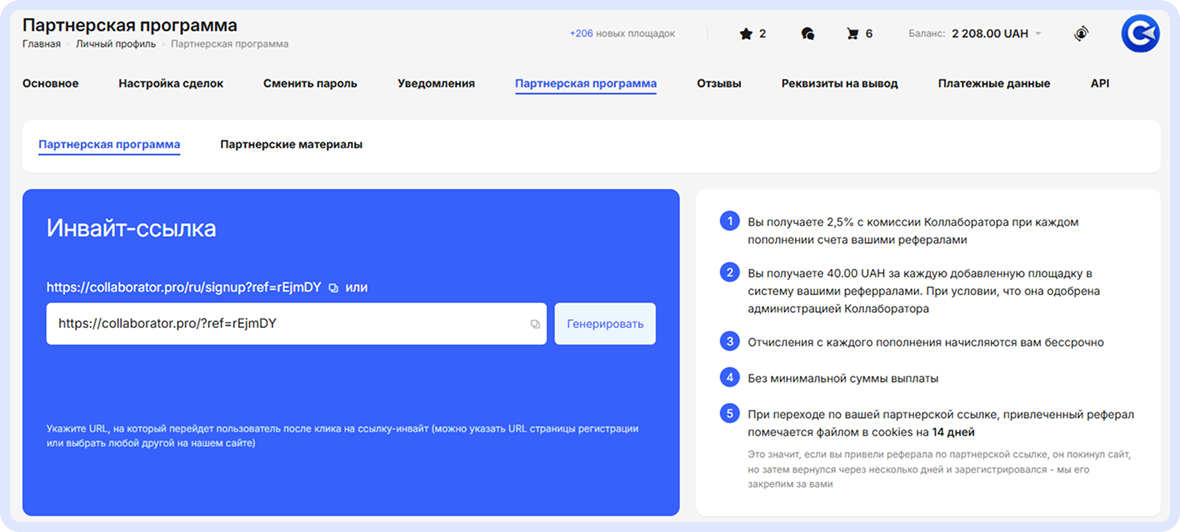Click into the invite URL input field
This screenshot has height=532, width=1180.
(285, 324)
